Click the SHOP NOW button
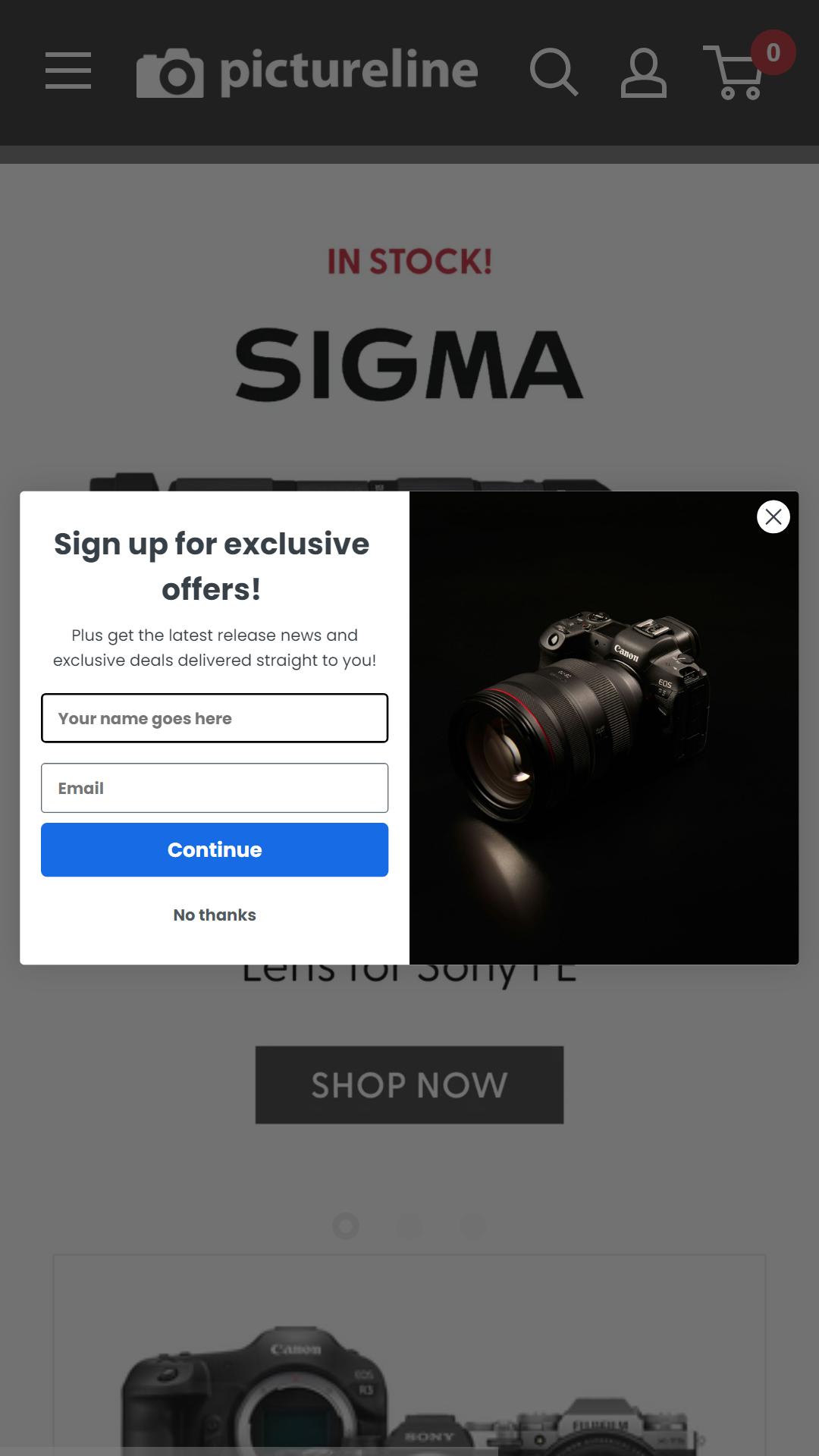 (x=409, y=1085)
